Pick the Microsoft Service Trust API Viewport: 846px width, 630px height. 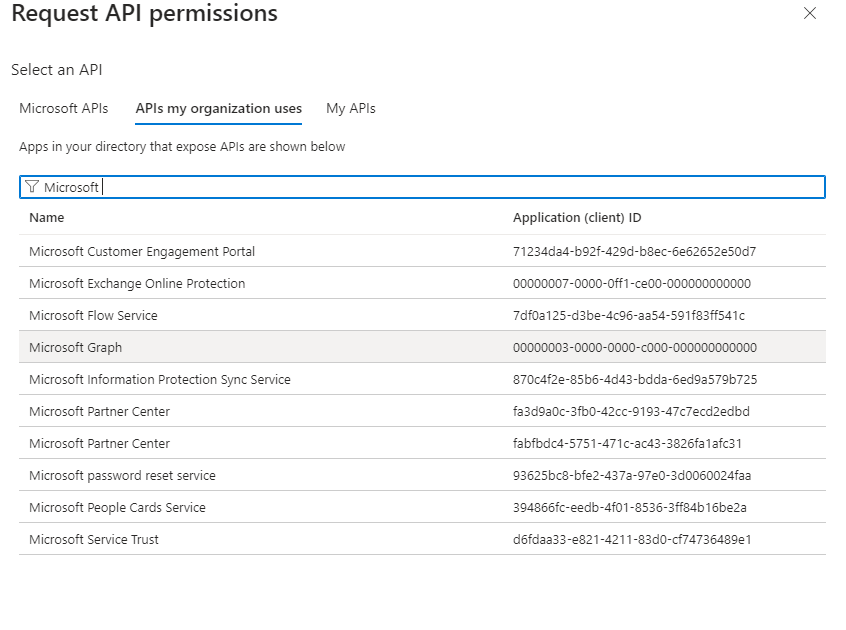click(x=94, y=539)
